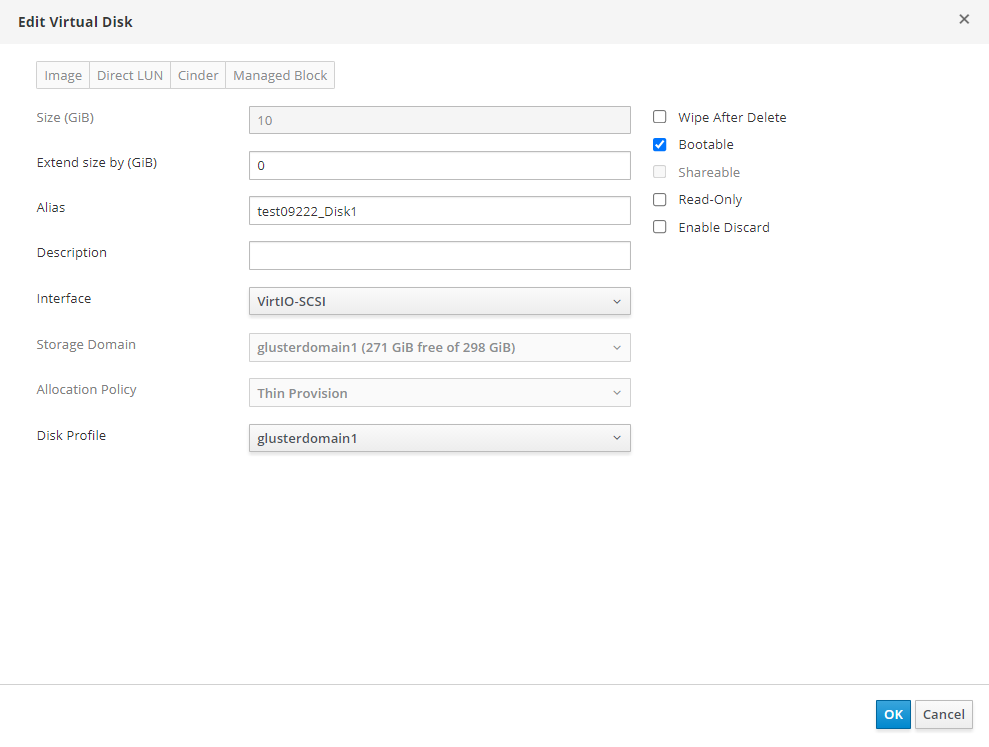Enable the Wipe After Delete checkbox
This screenshot has height=747, width=989.
click(660, 117)
